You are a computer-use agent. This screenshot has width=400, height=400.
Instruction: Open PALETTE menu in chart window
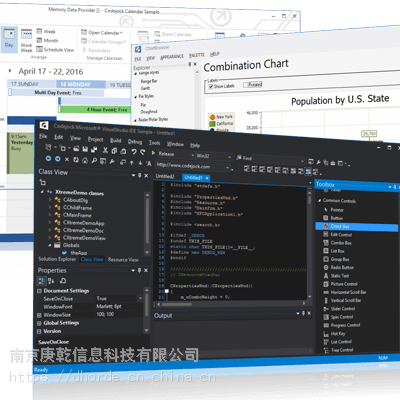click(197, 55)
